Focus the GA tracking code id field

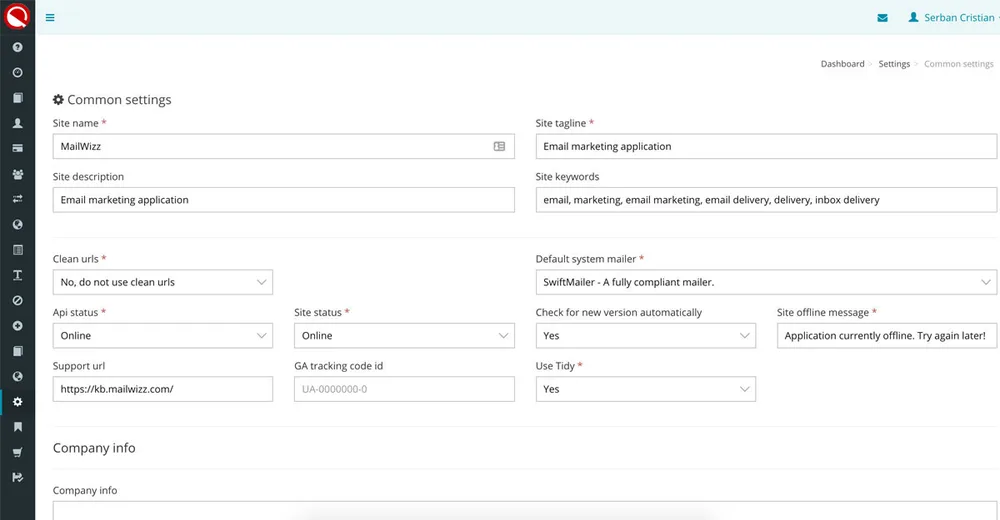404,389
